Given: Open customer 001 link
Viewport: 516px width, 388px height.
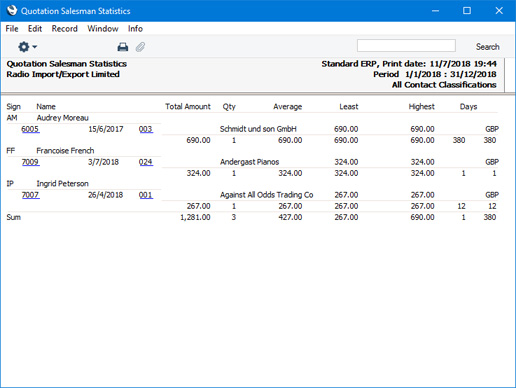Looking at the screenshot, I should (x=146, y=195).
